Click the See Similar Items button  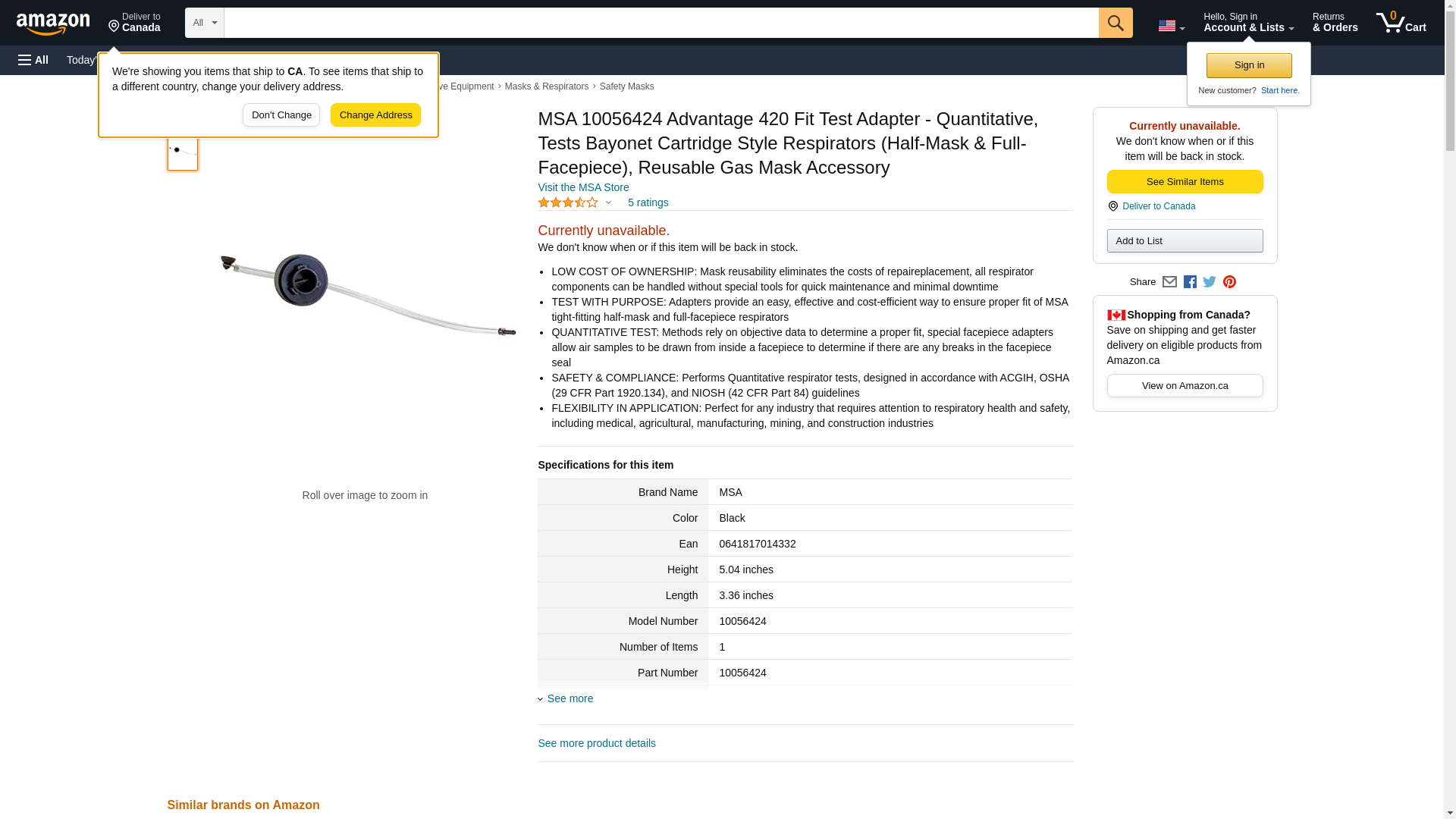coord(1185,182)
